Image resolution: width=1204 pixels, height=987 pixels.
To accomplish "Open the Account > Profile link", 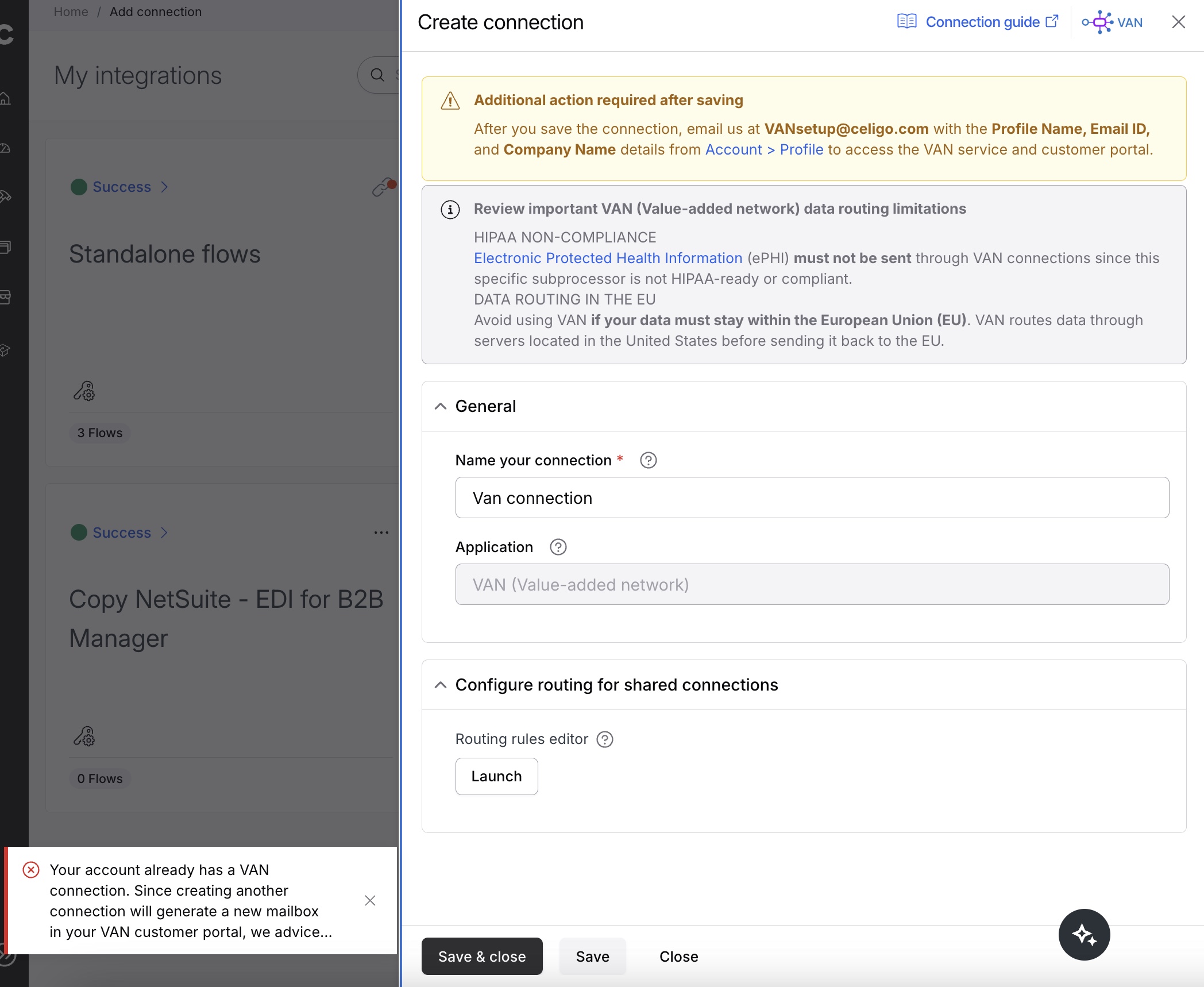I will coord(764,149).
